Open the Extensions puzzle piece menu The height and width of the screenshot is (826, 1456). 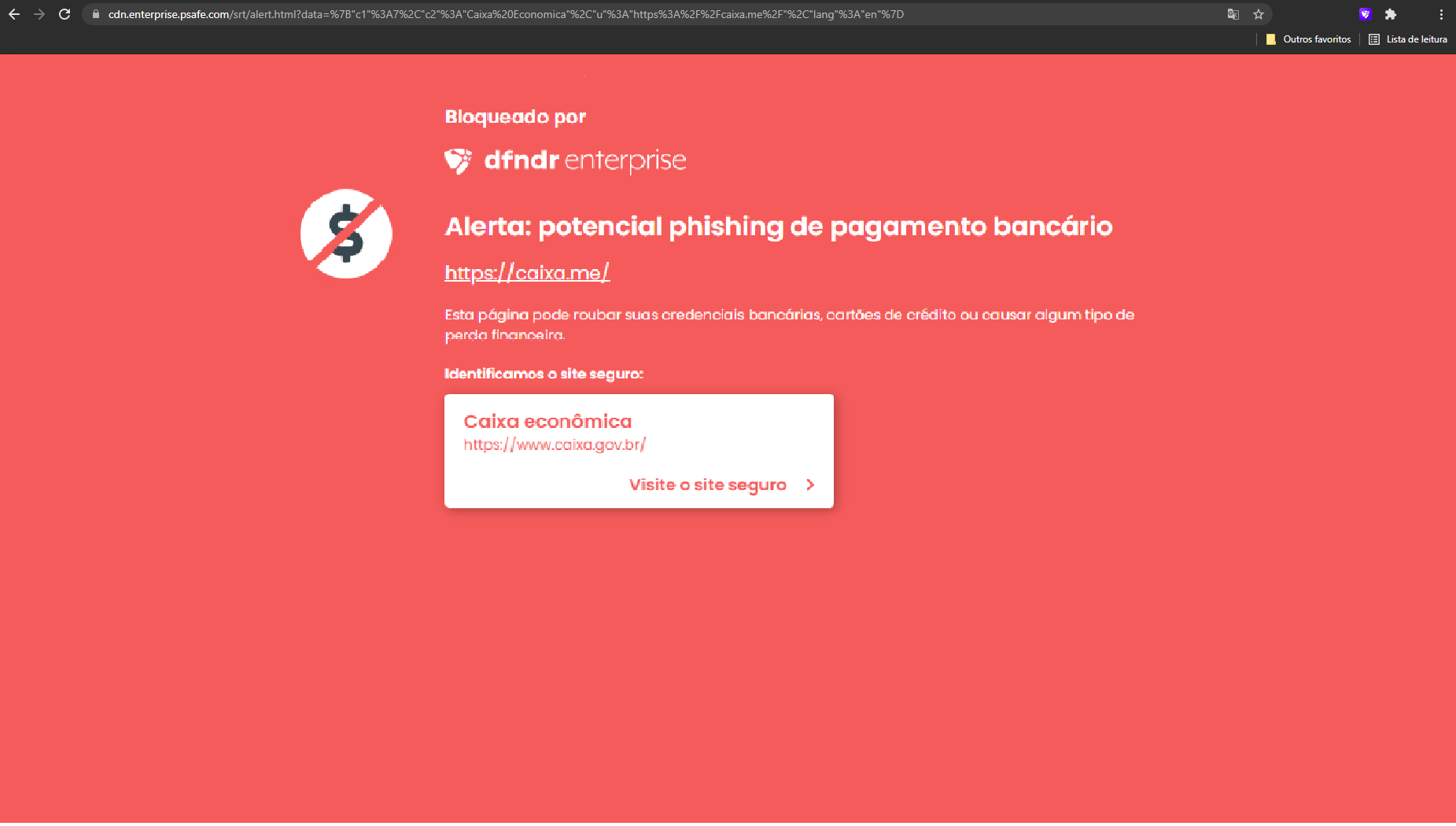coord(1390,14)
